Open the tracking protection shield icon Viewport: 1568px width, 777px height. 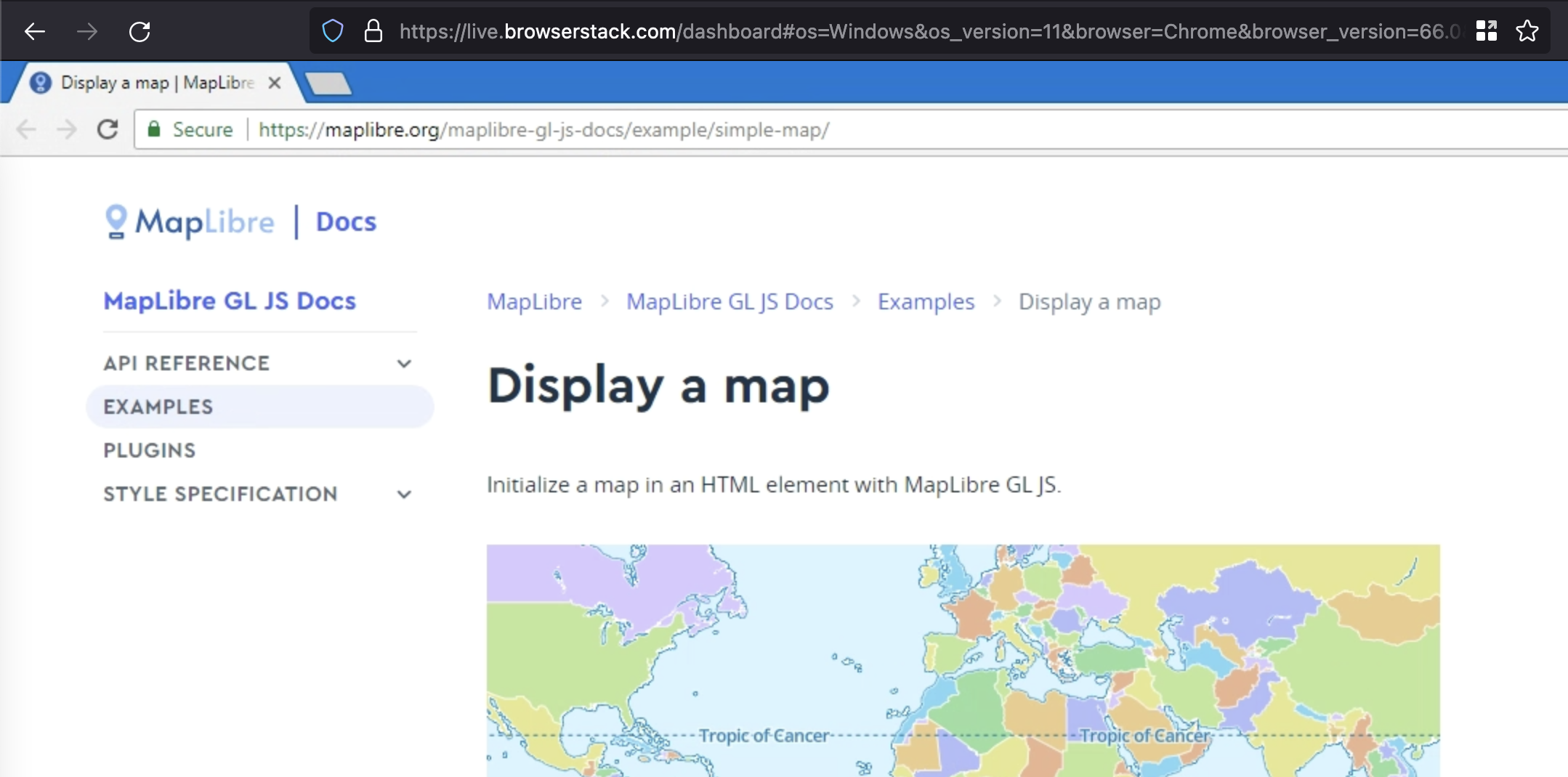pos(333,31)
